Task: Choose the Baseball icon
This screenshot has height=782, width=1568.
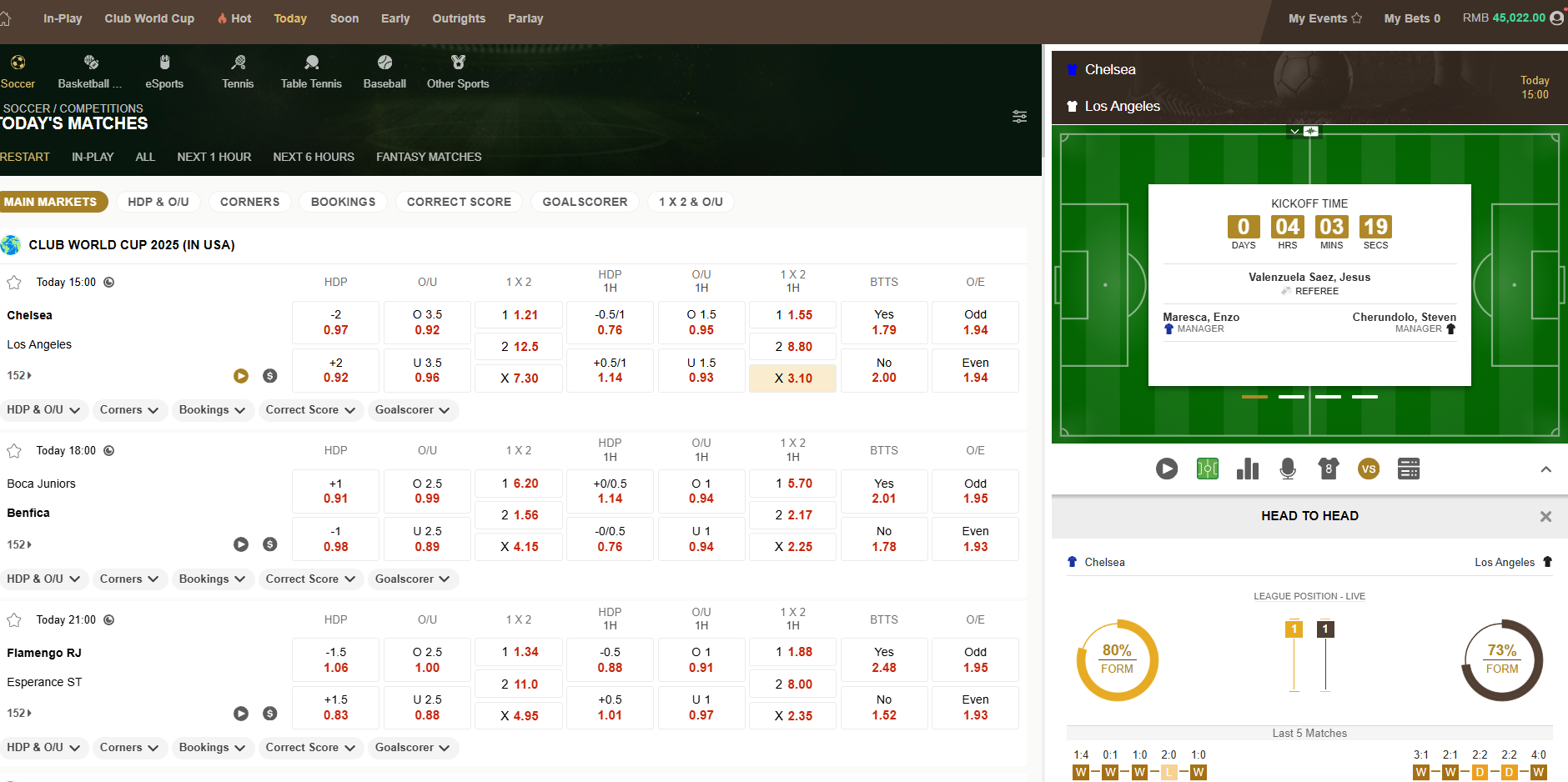Action: pos(384,63)
